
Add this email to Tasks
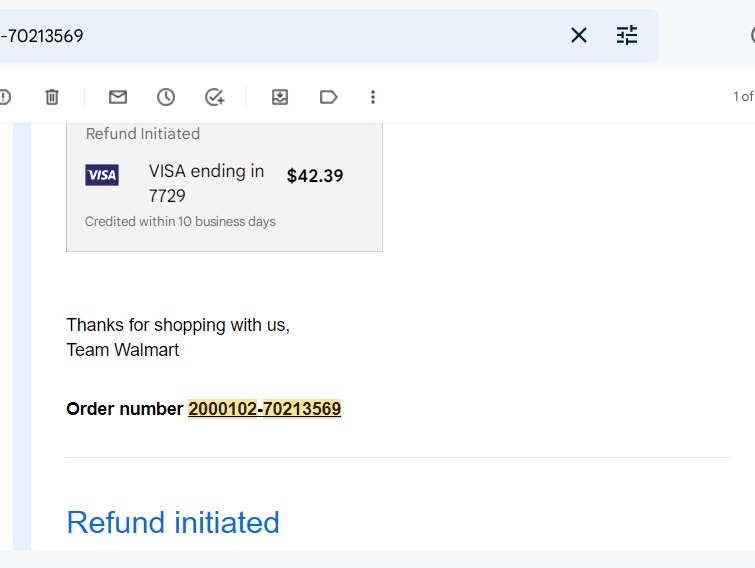(214, 97)
